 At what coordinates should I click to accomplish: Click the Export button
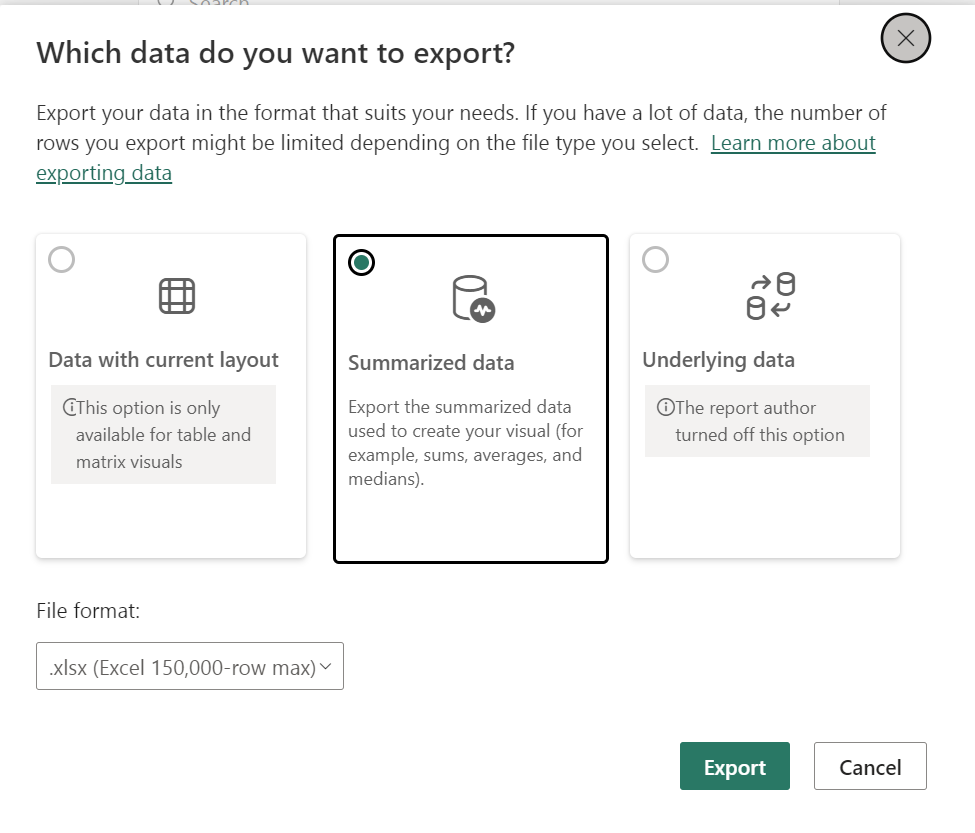point(734,766)
